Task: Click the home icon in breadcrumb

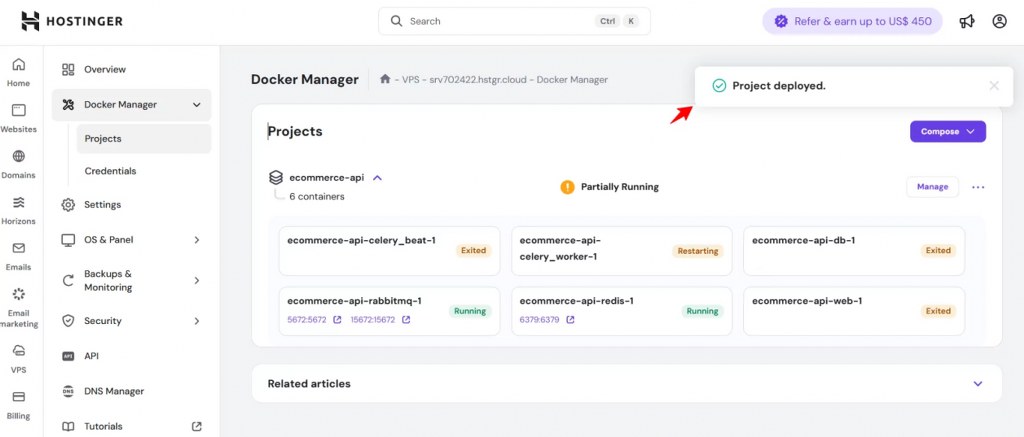Action: [385, 79]
